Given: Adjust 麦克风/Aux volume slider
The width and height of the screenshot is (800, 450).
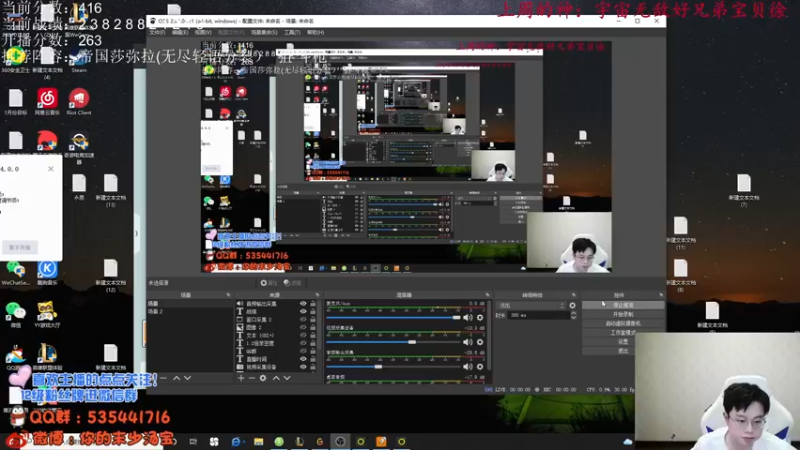Looking at the screenshot, I should point(393,317).
